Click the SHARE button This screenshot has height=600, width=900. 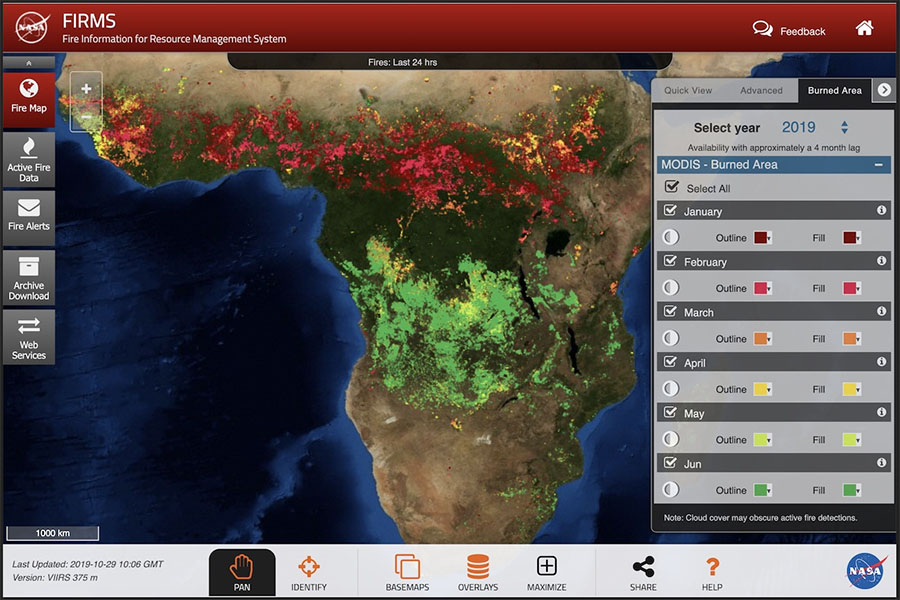point(643,572)
